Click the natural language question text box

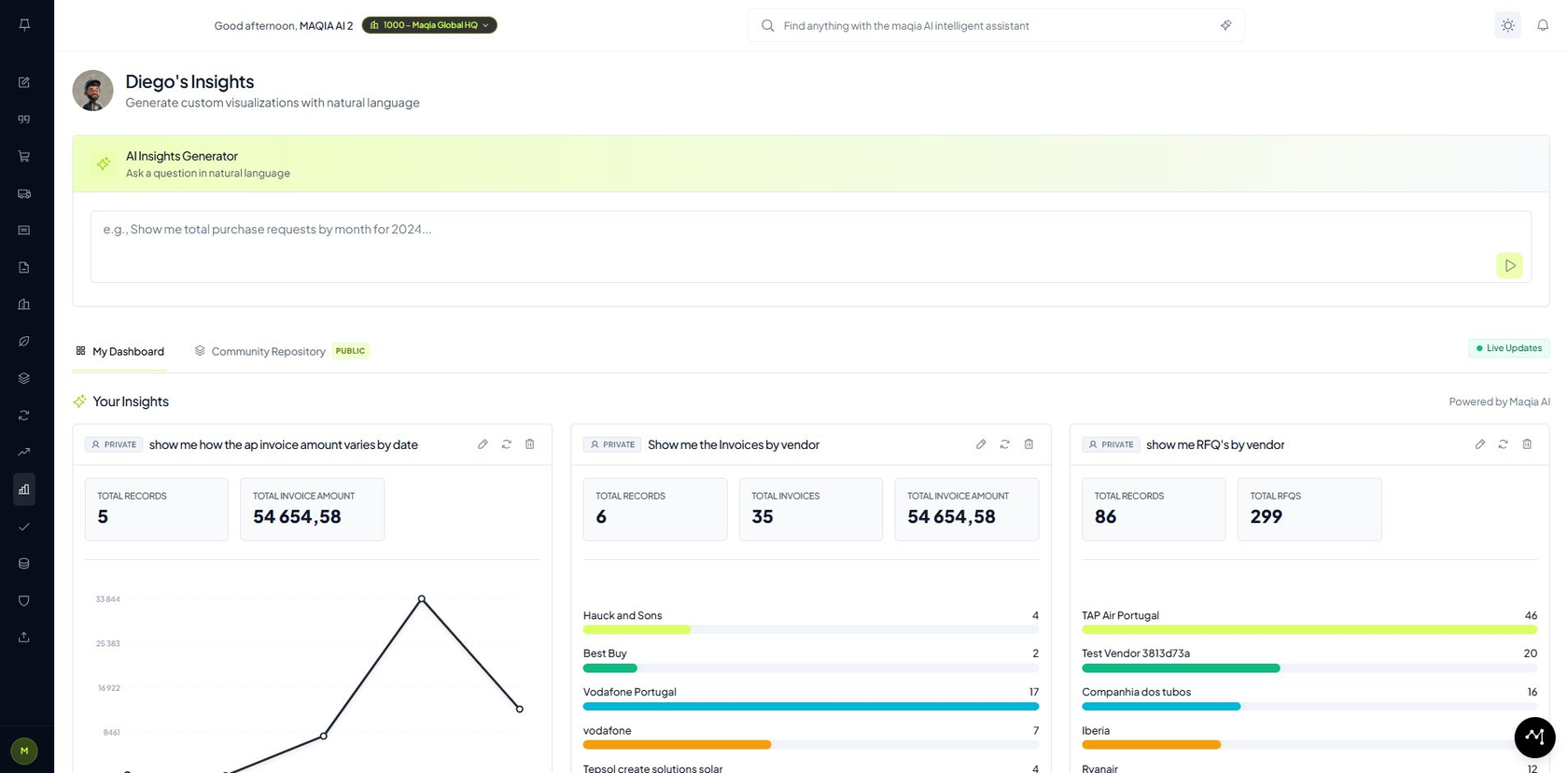click(810, 246)
